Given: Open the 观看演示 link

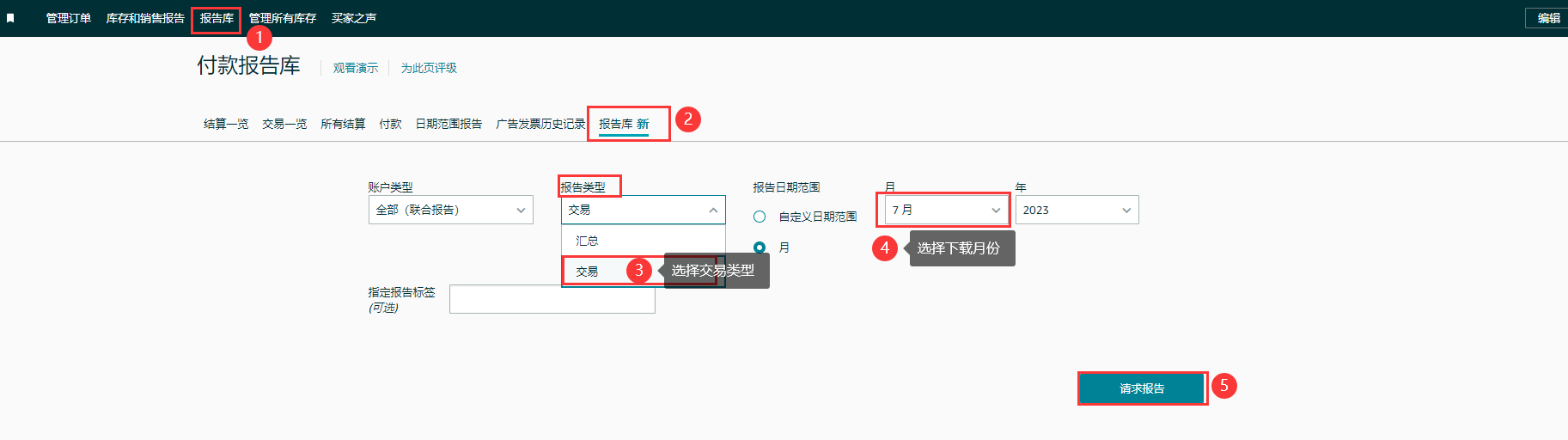Looking at the screenshot, I should click(356, 68).
